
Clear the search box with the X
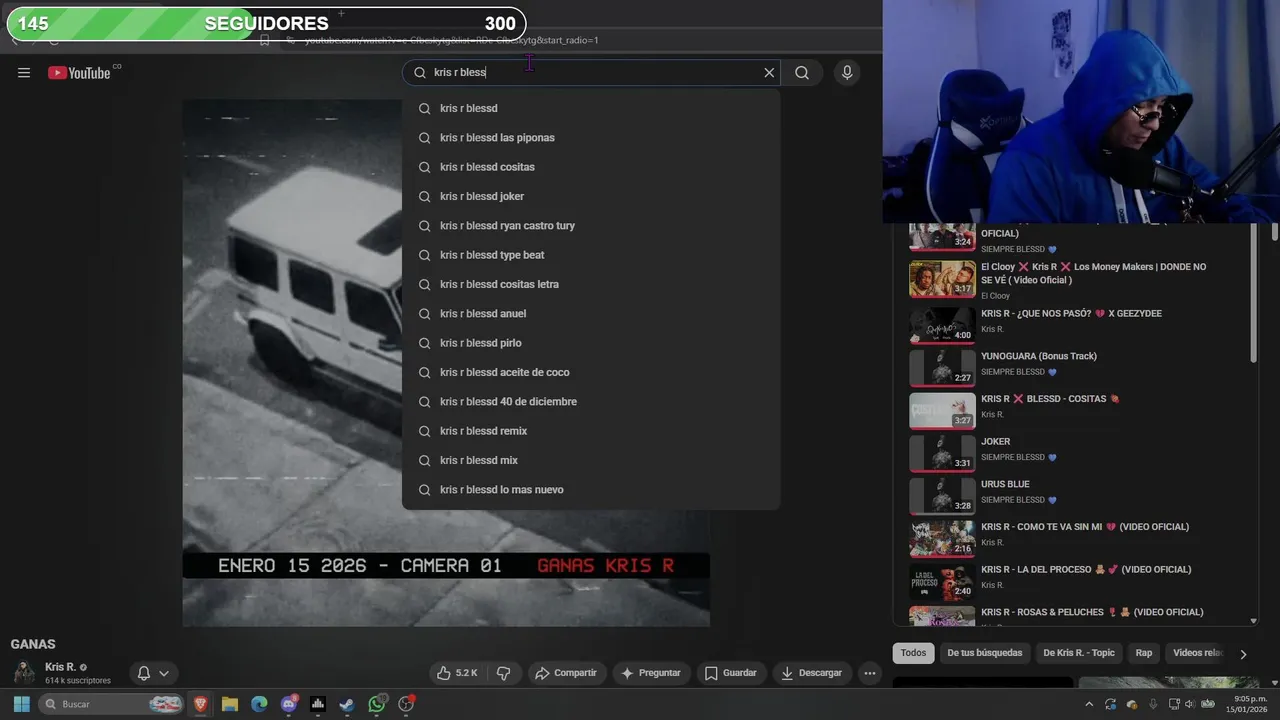769,72
